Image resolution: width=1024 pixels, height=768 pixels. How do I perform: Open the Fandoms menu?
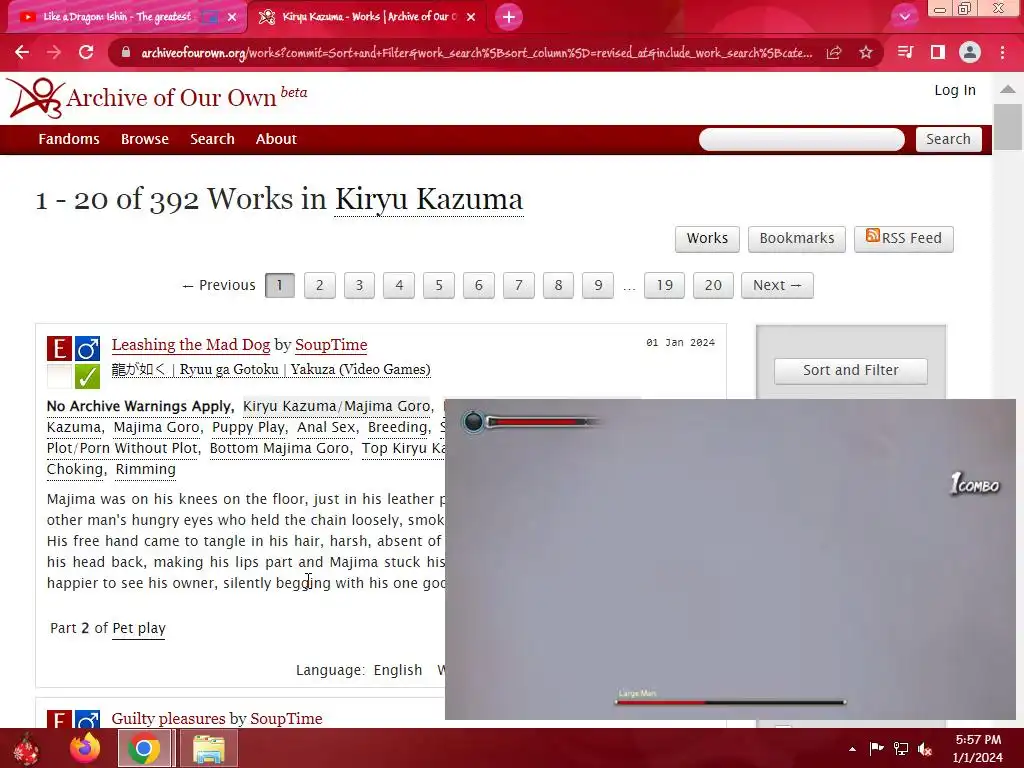click(x=69, y=139)
